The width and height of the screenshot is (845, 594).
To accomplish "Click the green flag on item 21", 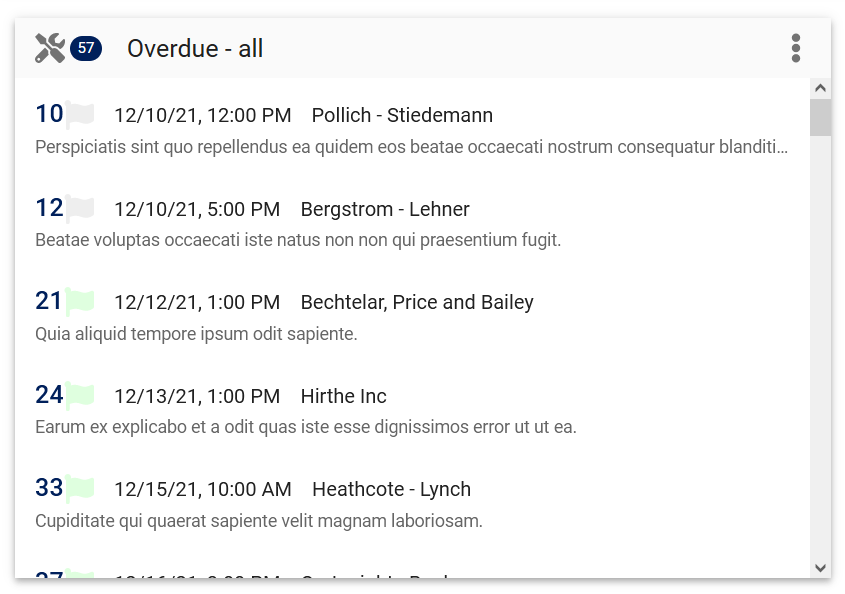I will 80,301.
